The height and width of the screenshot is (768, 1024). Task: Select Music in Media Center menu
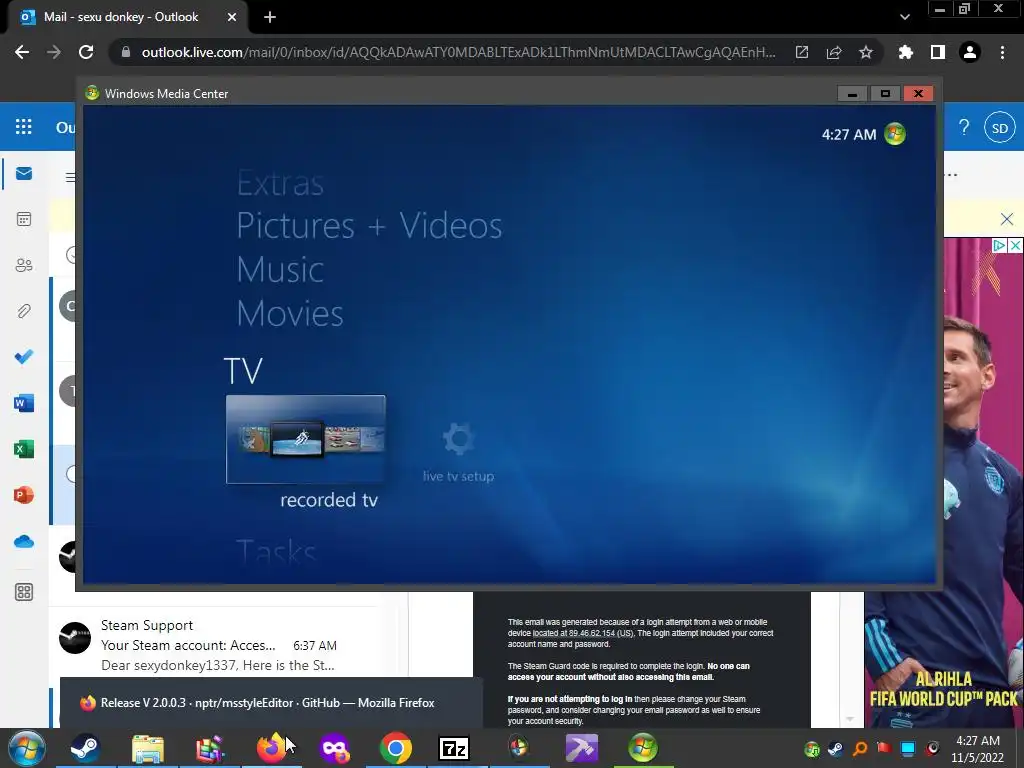pyautogui.click(x=280, y=270)
